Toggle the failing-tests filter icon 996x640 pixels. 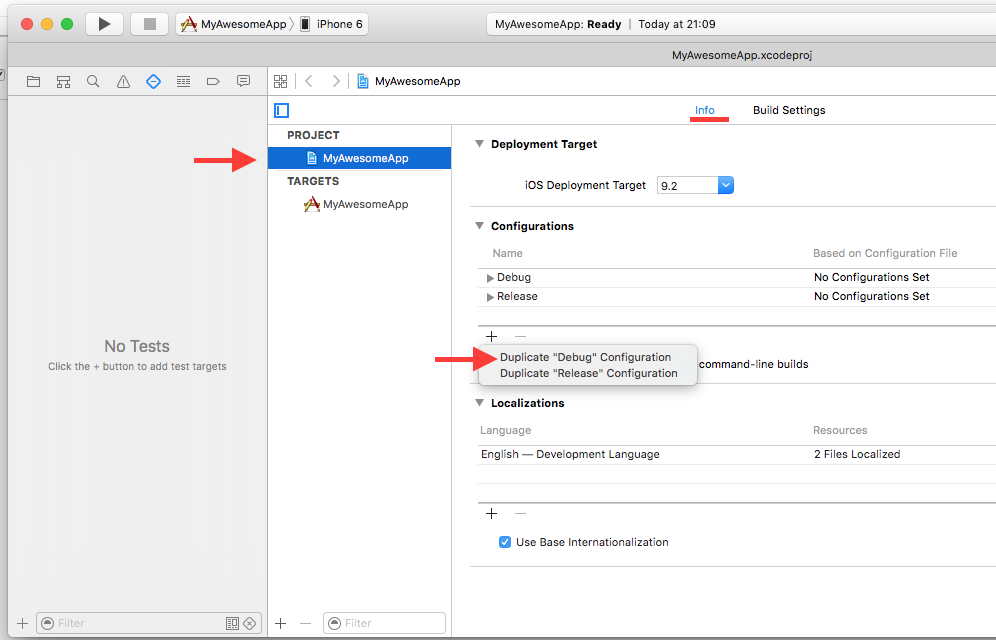coord(250,623)
